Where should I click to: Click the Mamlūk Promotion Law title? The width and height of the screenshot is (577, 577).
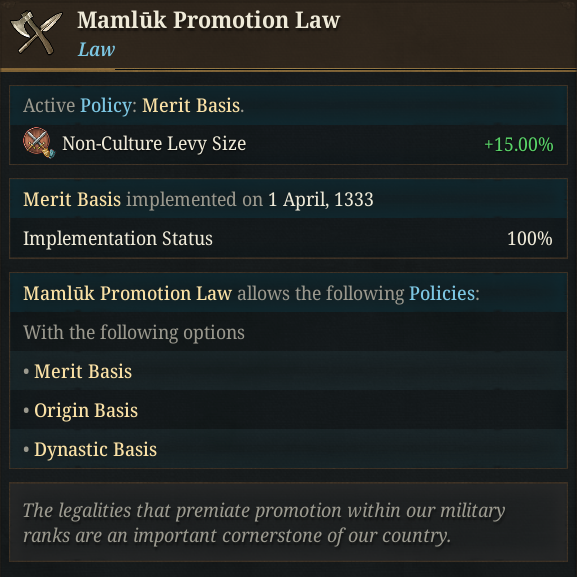(x=209, y=20)
